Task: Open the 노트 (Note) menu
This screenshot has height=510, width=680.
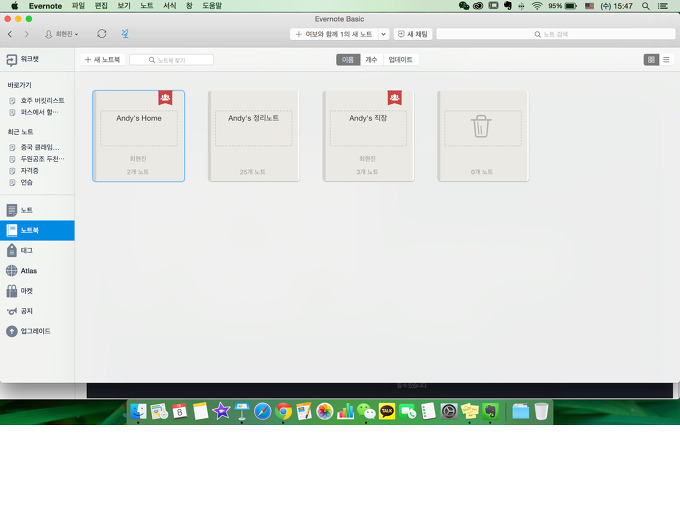Action: click(x=147, y=6)
